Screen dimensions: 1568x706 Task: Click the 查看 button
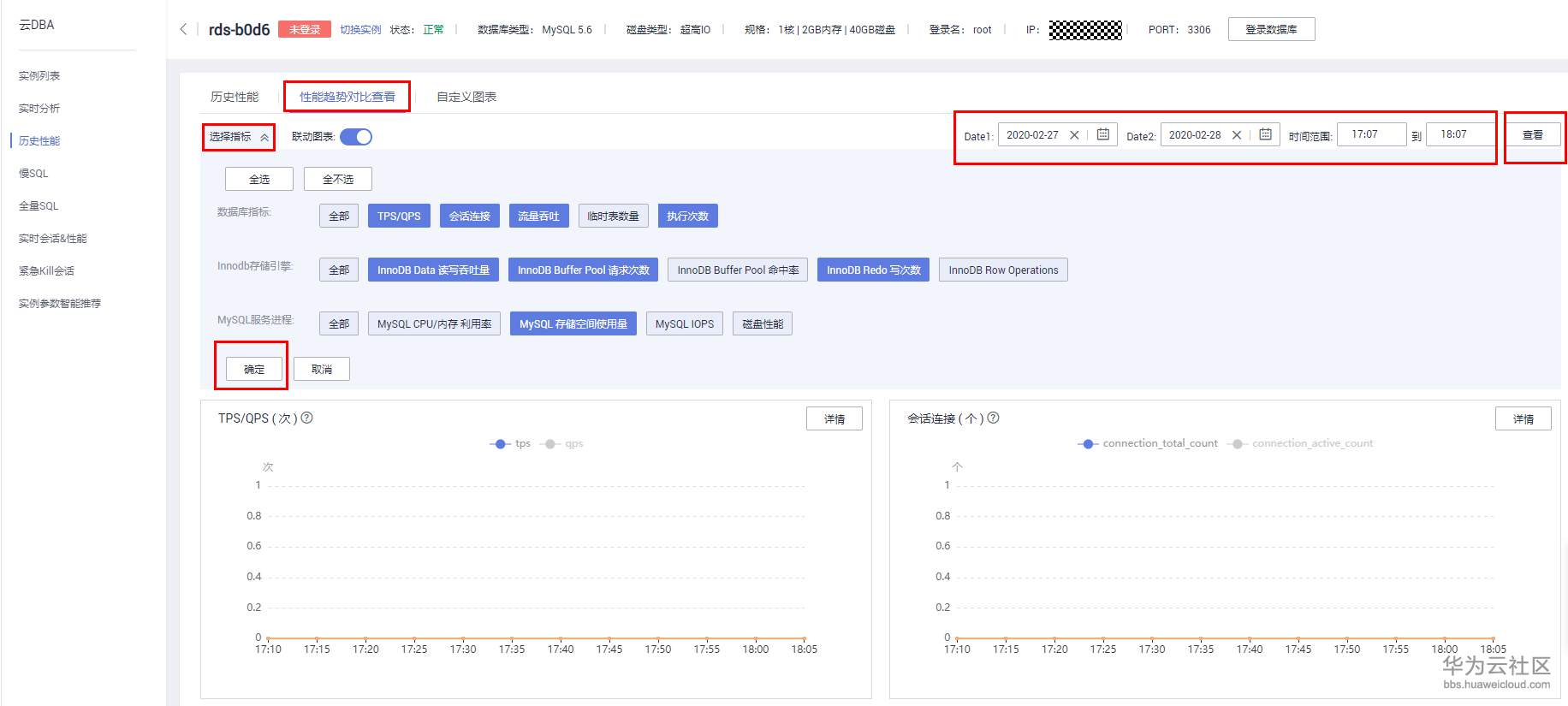pyautogui.click(x=1532, y=135)
